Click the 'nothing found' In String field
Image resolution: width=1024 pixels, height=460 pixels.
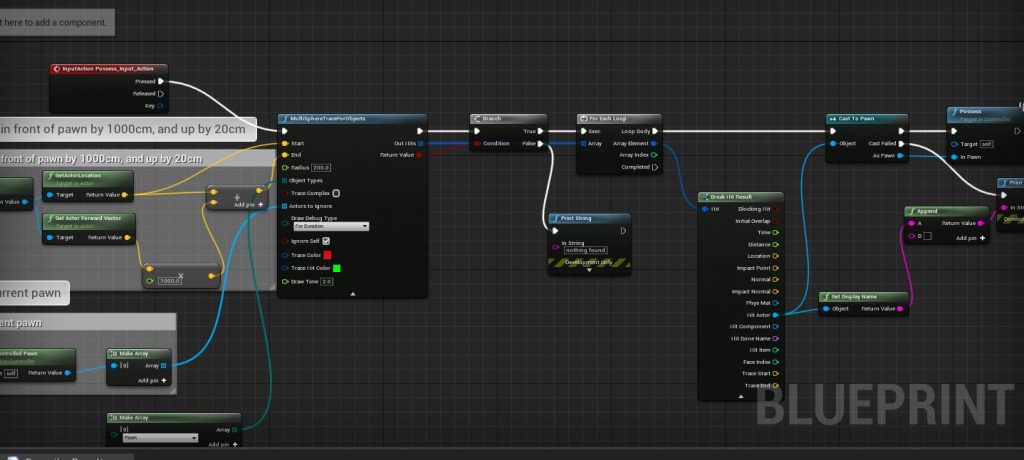tap(587, 249)
